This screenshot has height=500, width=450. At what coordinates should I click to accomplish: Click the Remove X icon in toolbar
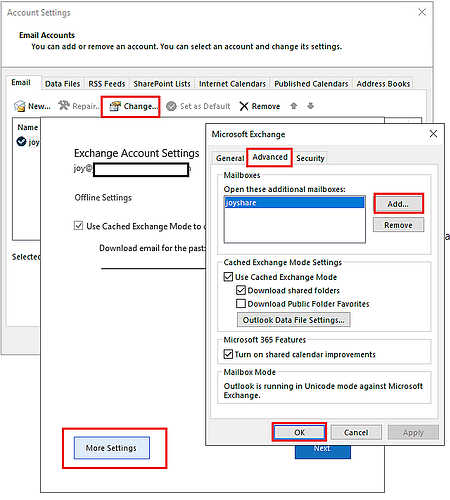(244, 106)
